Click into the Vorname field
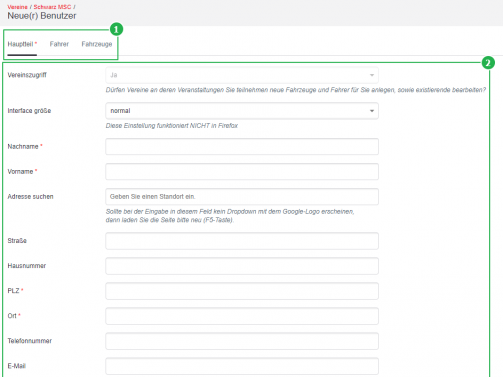 click(x=242, y=172)
